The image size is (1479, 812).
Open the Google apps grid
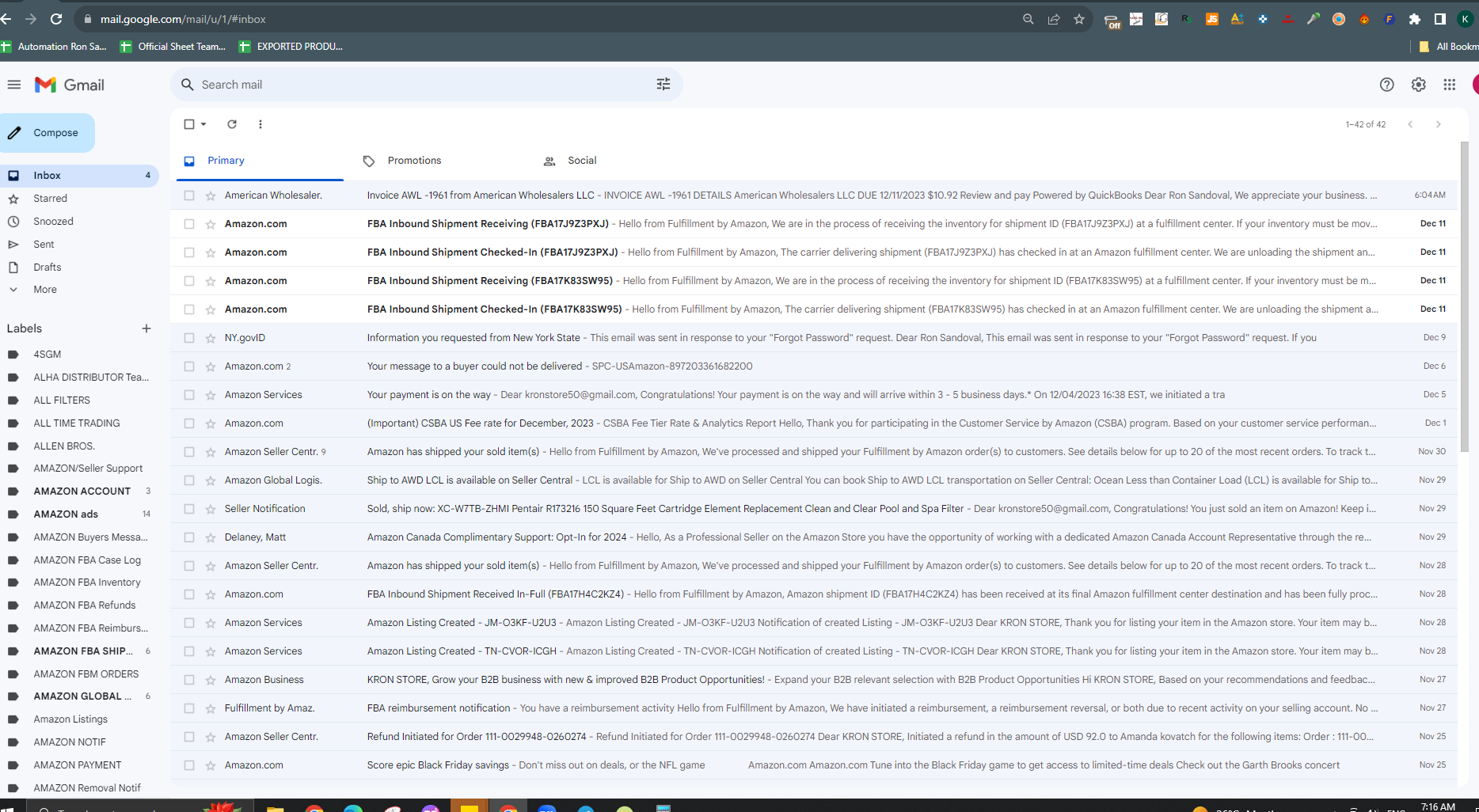pos(1449,85)
